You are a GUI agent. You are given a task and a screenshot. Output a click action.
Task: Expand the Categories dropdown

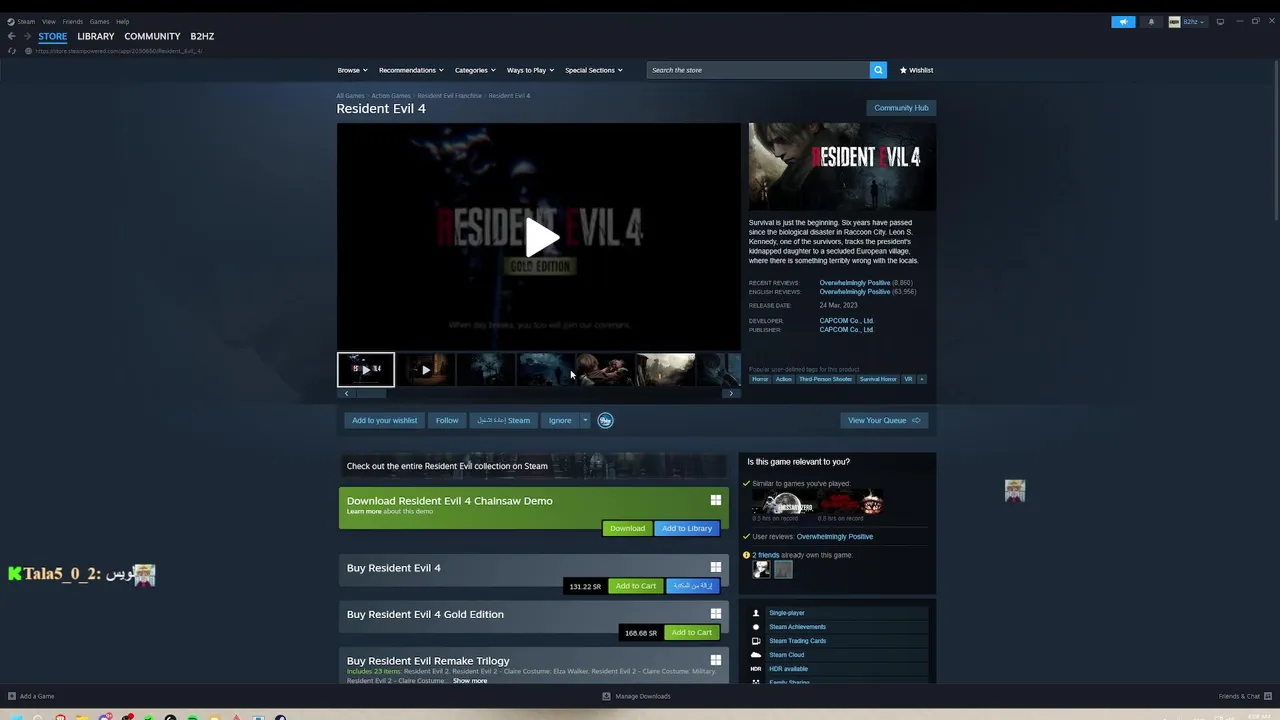tap(475, 70)
